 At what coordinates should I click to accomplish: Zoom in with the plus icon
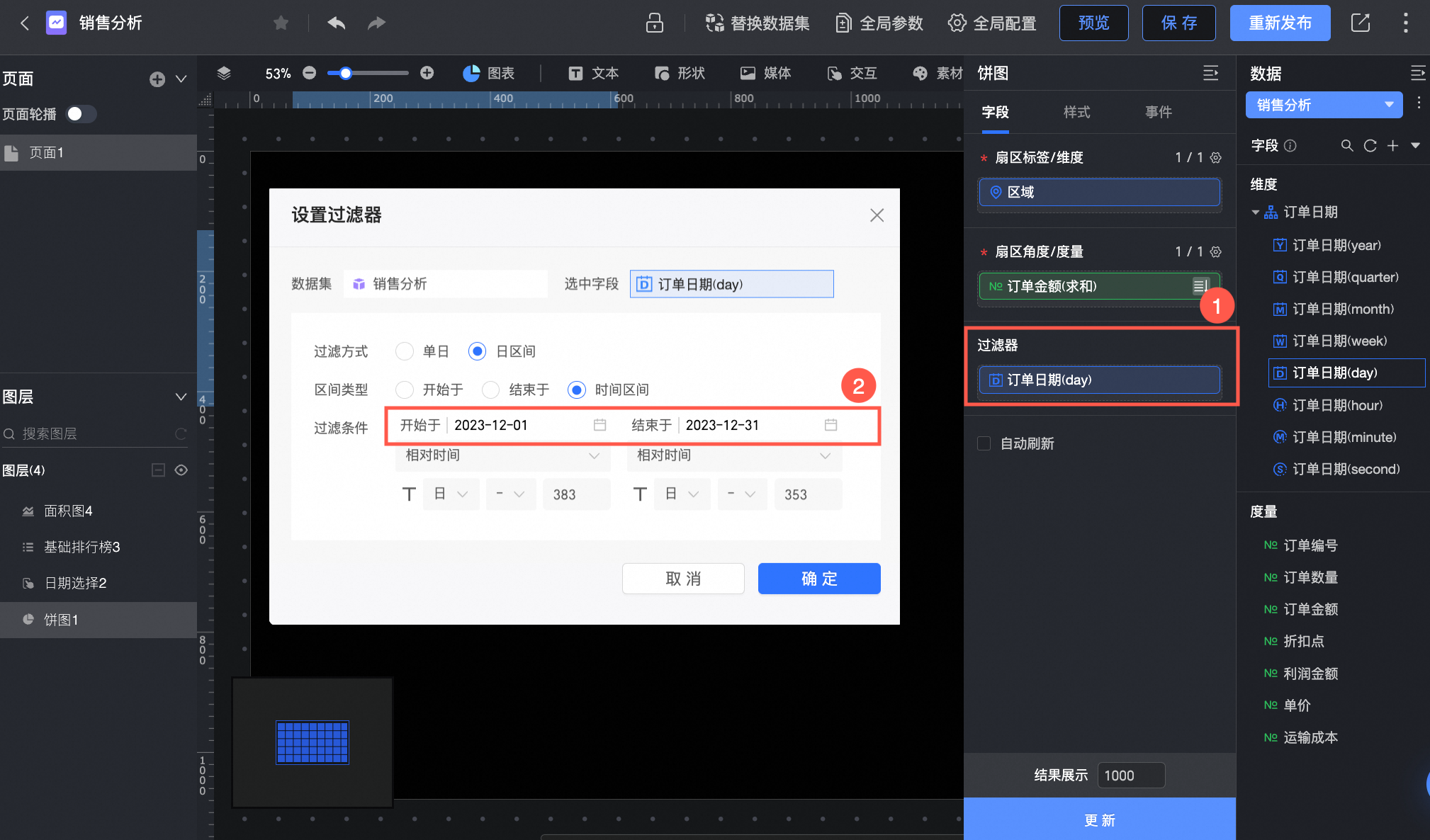coord(427,73)
